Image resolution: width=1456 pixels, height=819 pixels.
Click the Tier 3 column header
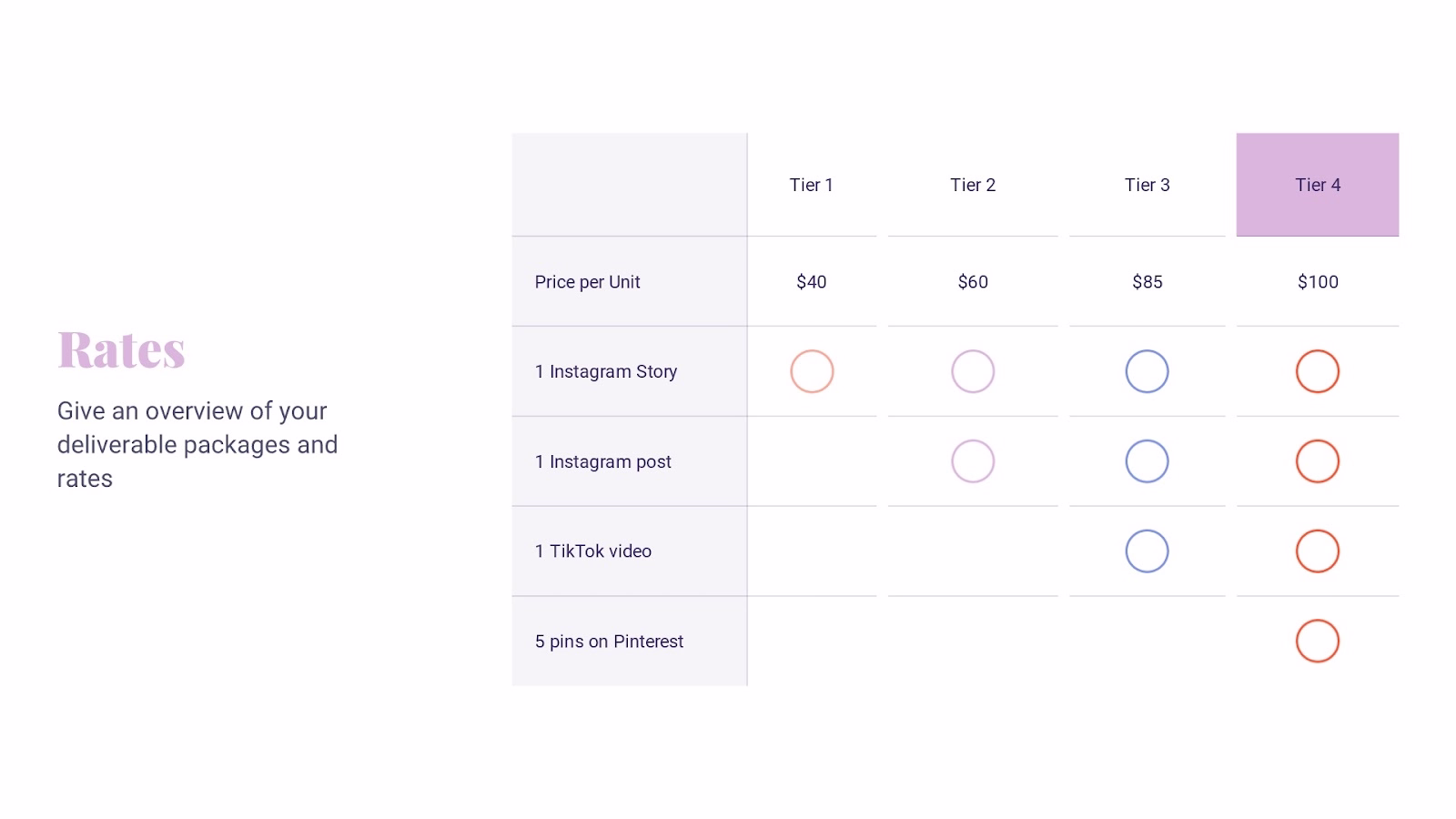click(x=1147, y=185)
